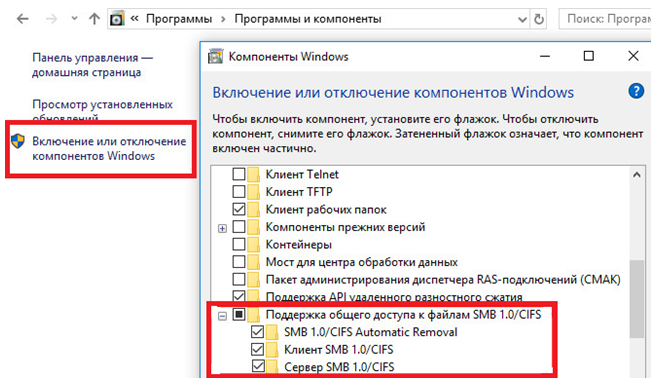Uncheck Сервер SMB 1.0/CIFS

[258, 367]
